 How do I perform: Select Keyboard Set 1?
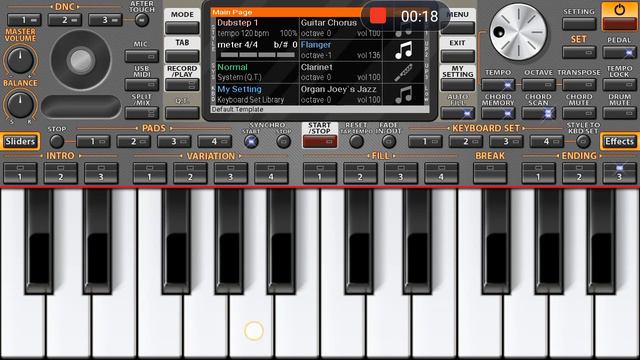[425, 142]
